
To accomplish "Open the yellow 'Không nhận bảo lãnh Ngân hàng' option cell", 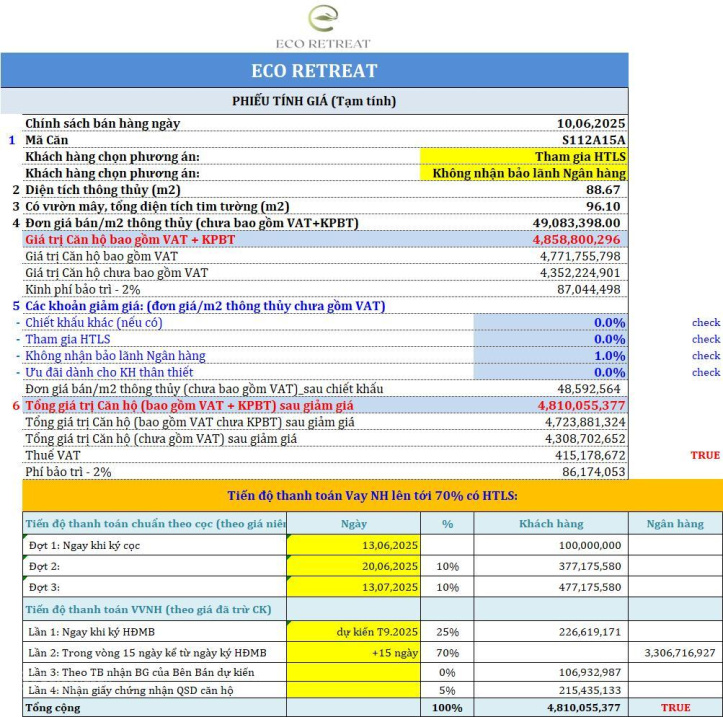I will (524, 173).
